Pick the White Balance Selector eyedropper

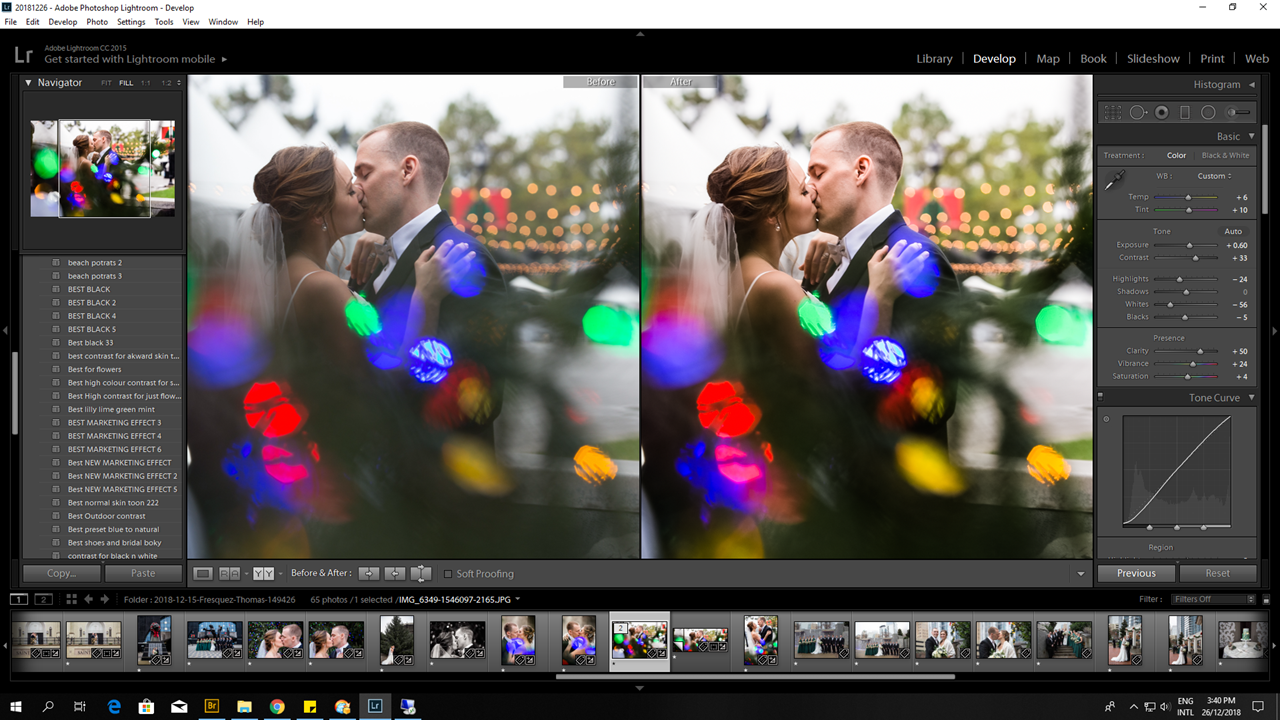pyautogui.click(x=1113, y=180)
